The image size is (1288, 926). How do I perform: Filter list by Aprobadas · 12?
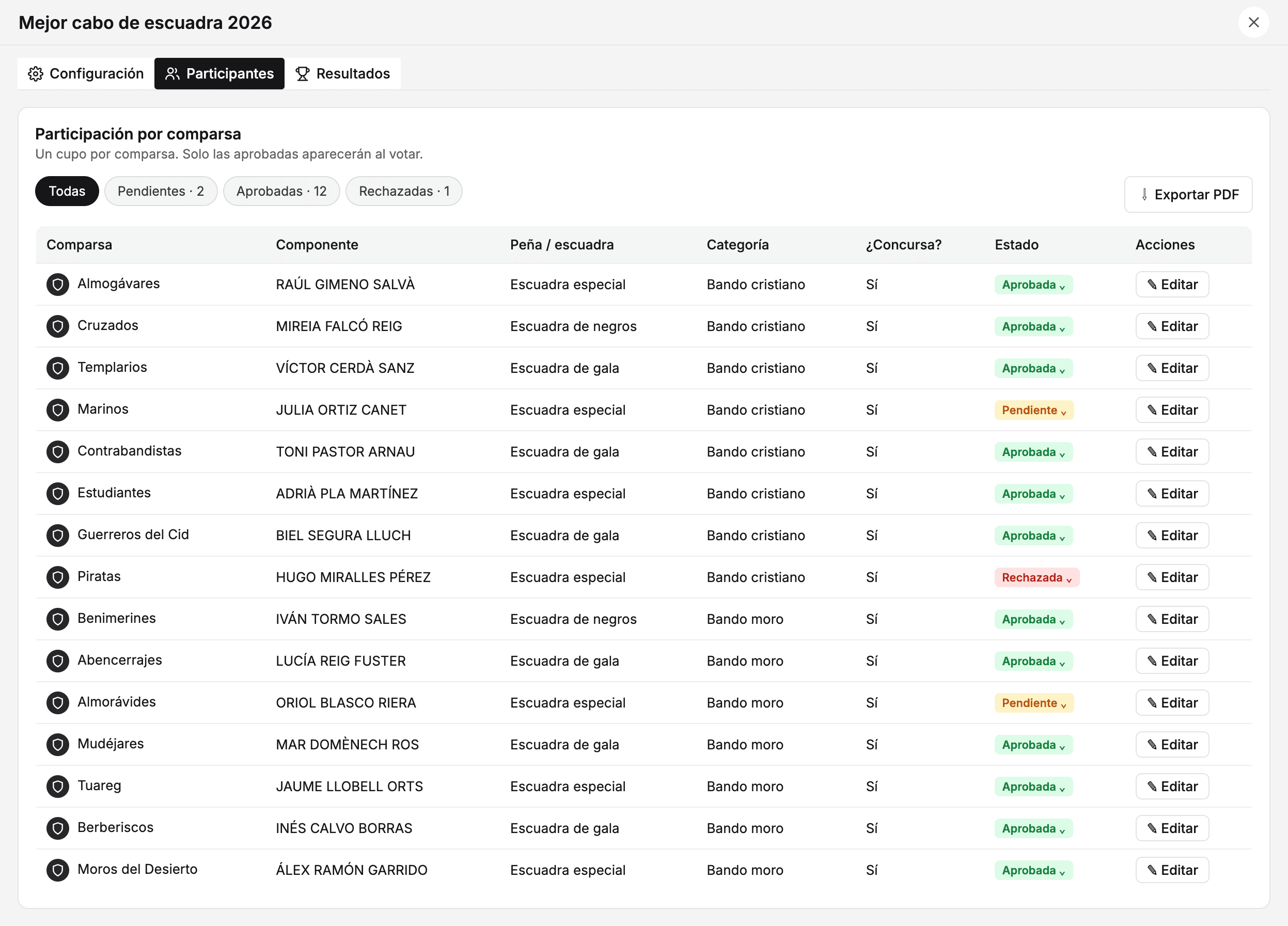[281, 191]
